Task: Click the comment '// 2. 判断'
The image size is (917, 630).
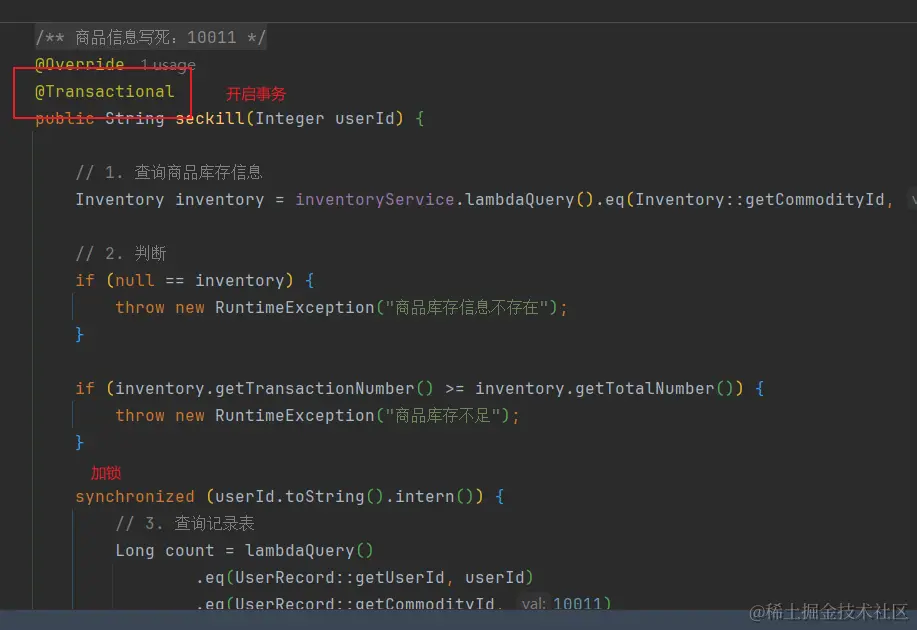Action: pos(121,253)
